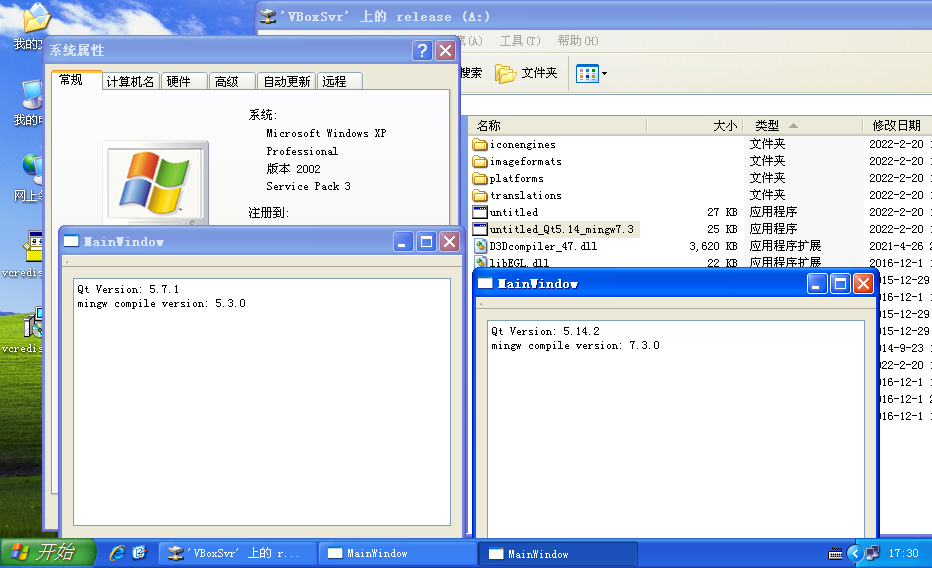Screen dimensions: 932x568
Task: Open the upper vcredist desktop icon
Action: (x=34, y=246)
